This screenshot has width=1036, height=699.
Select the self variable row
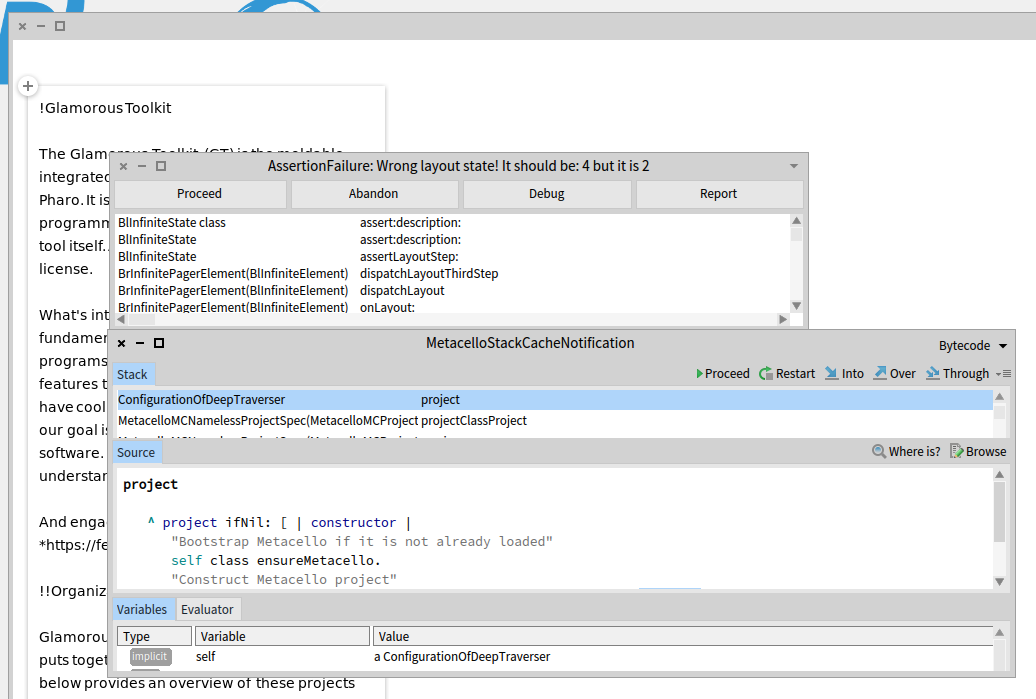coord(554,657)
